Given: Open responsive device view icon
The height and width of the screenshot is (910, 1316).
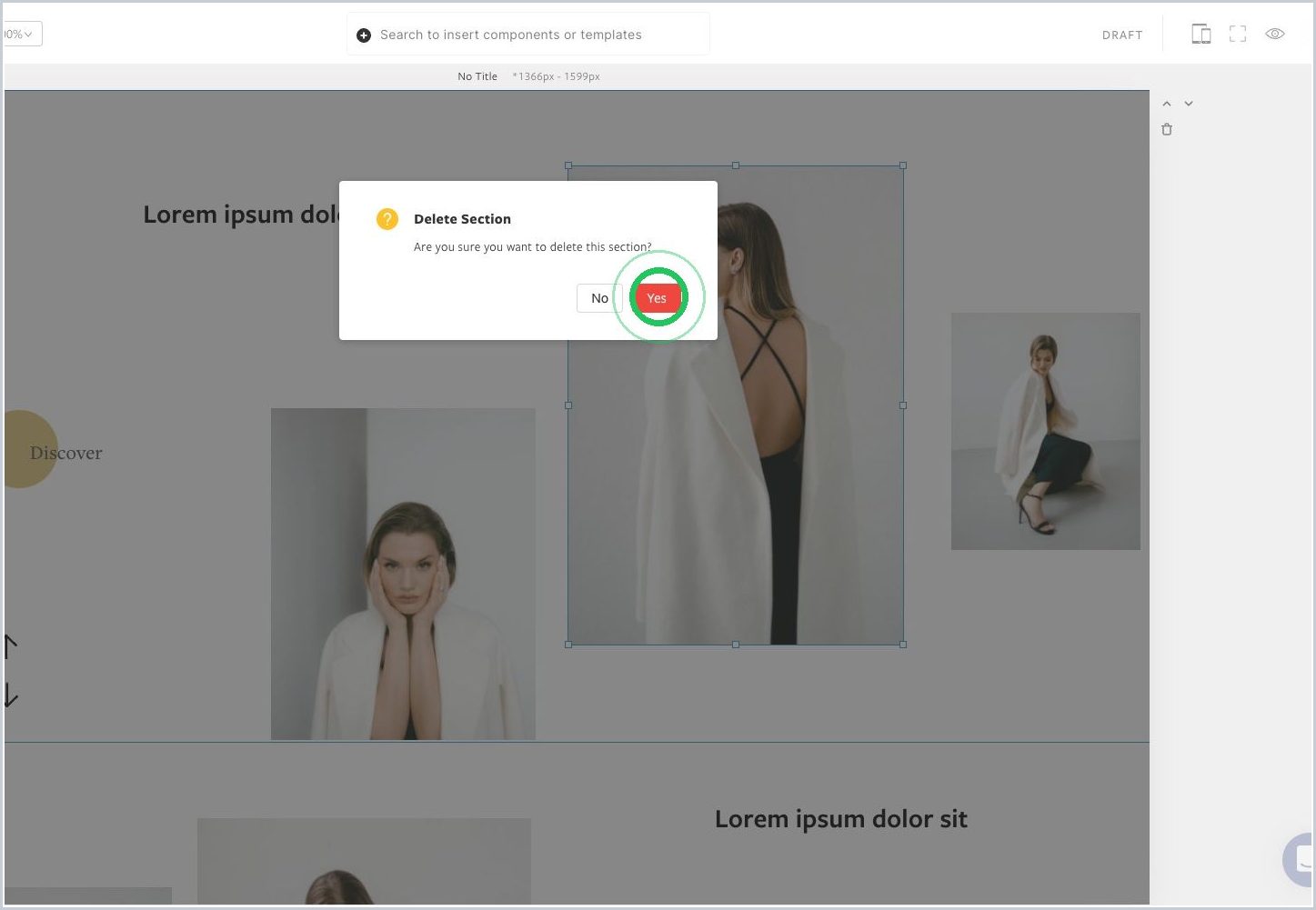Looking at the screenshot, I should 1201,34.
